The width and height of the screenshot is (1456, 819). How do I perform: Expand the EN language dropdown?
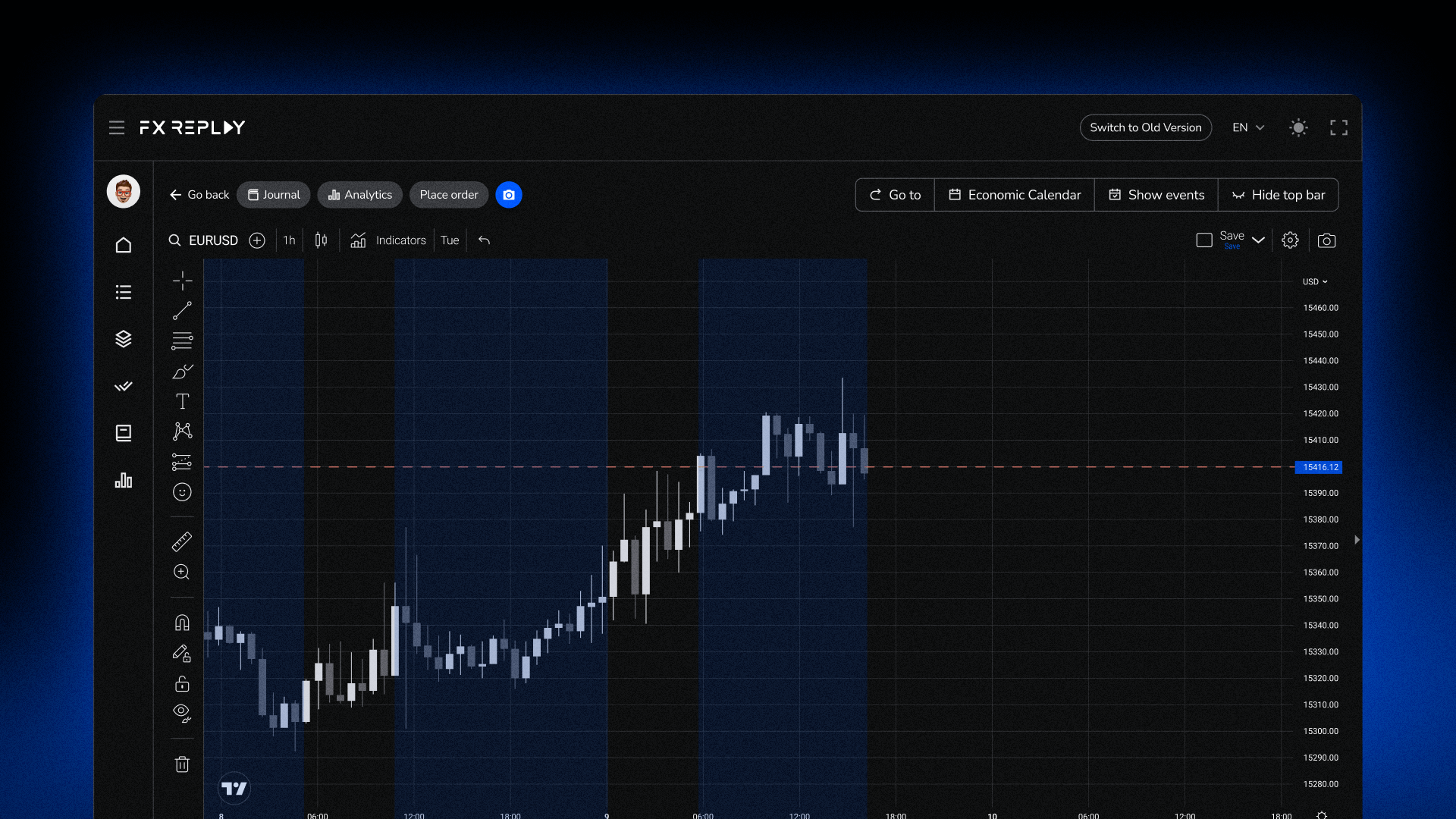pyautogui.click(x=1248, y=127)
